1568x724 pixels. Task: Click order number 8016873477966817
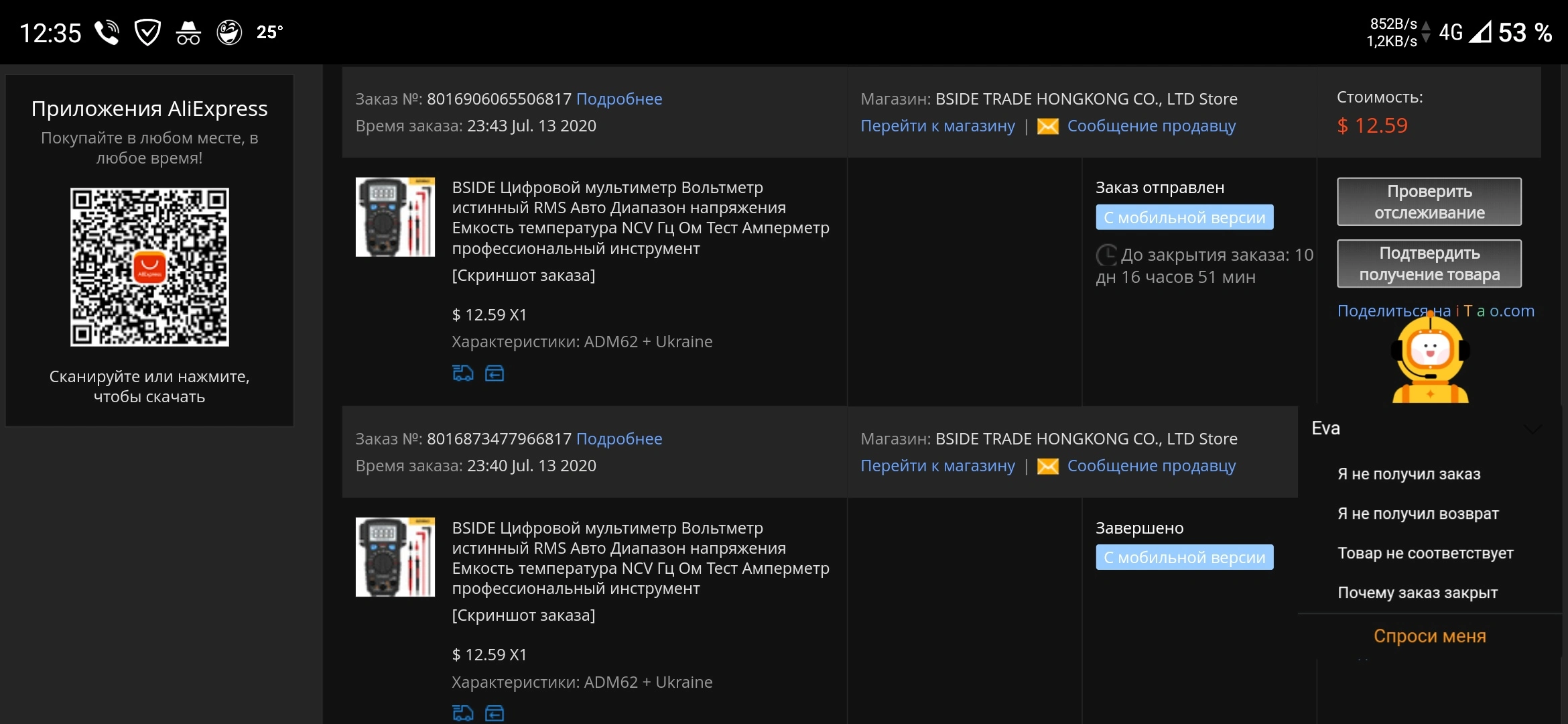click(x=499, y=438)
